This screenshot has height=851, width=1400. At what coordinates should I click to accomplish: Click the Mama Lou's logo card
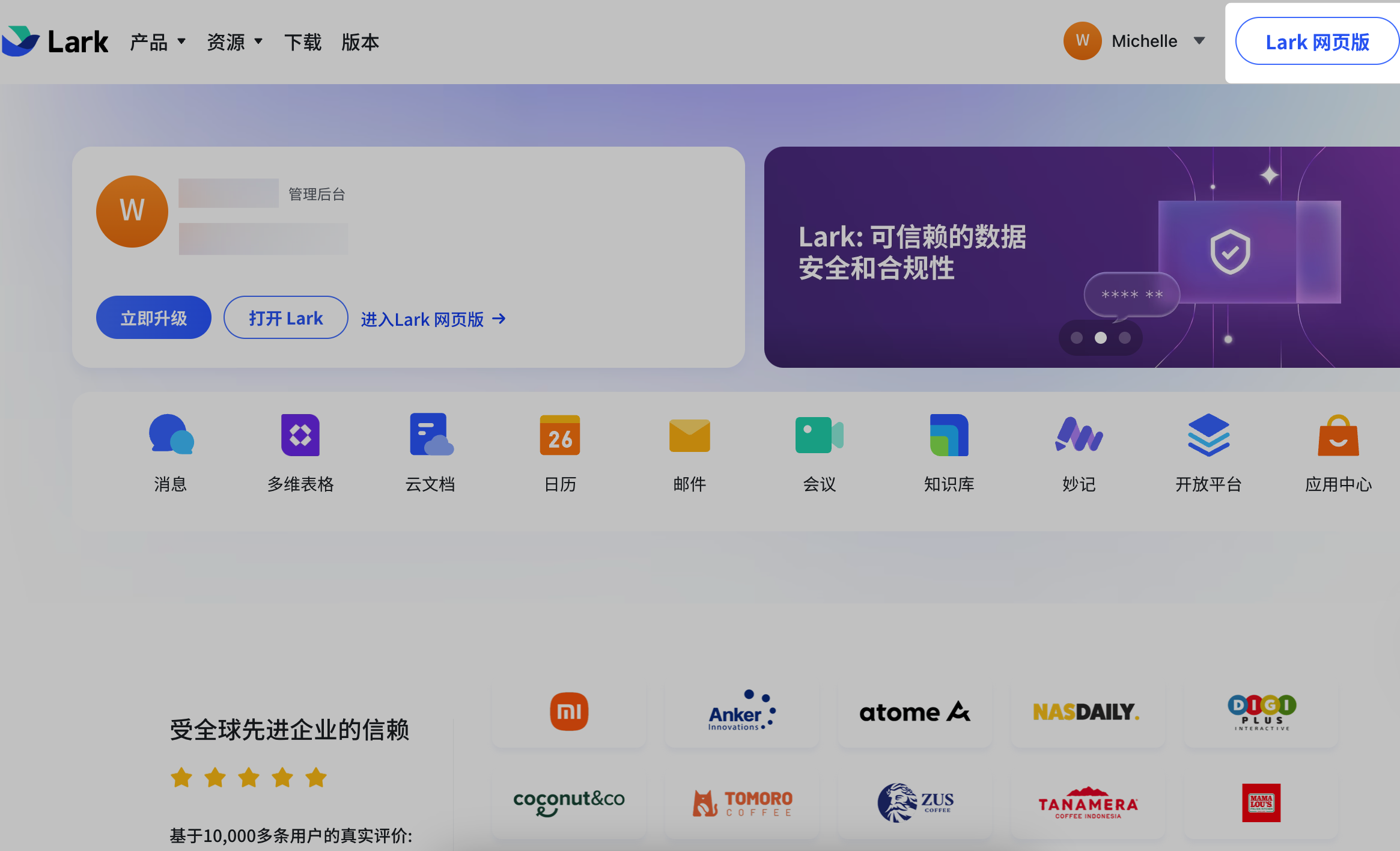pos(1261,803)
